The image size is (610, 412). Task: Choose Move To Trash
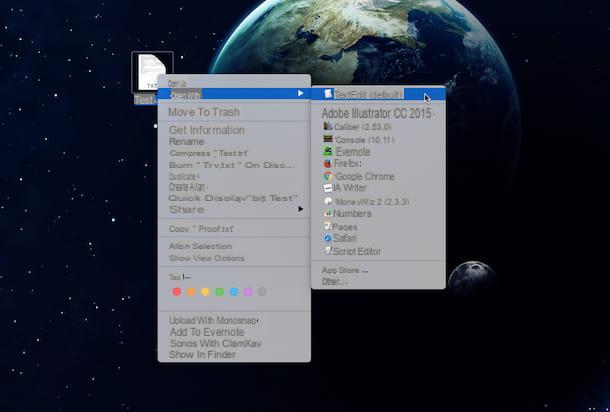(204, 112)
